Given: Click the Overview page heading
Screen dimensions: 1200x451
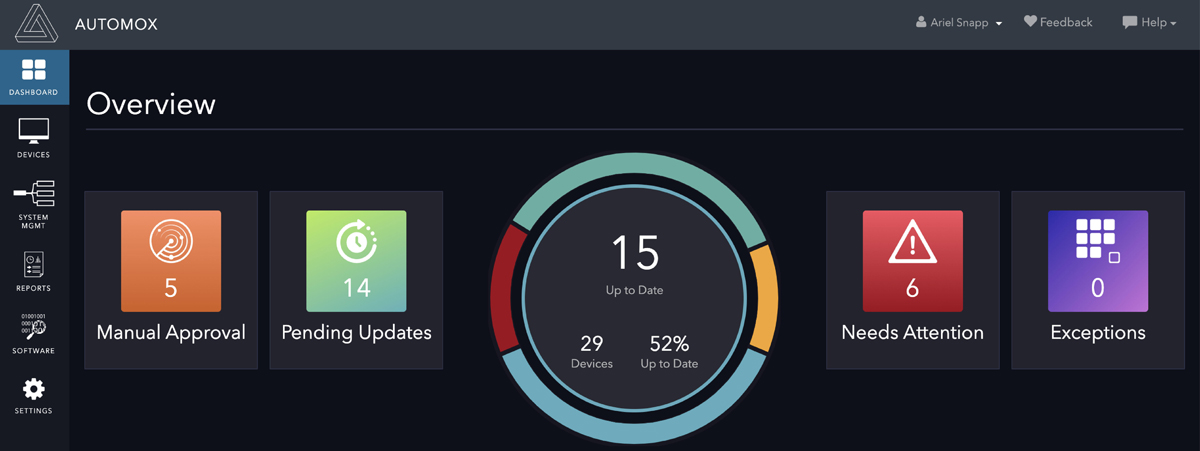Looking at the screenshot, I should coord(151,103).
